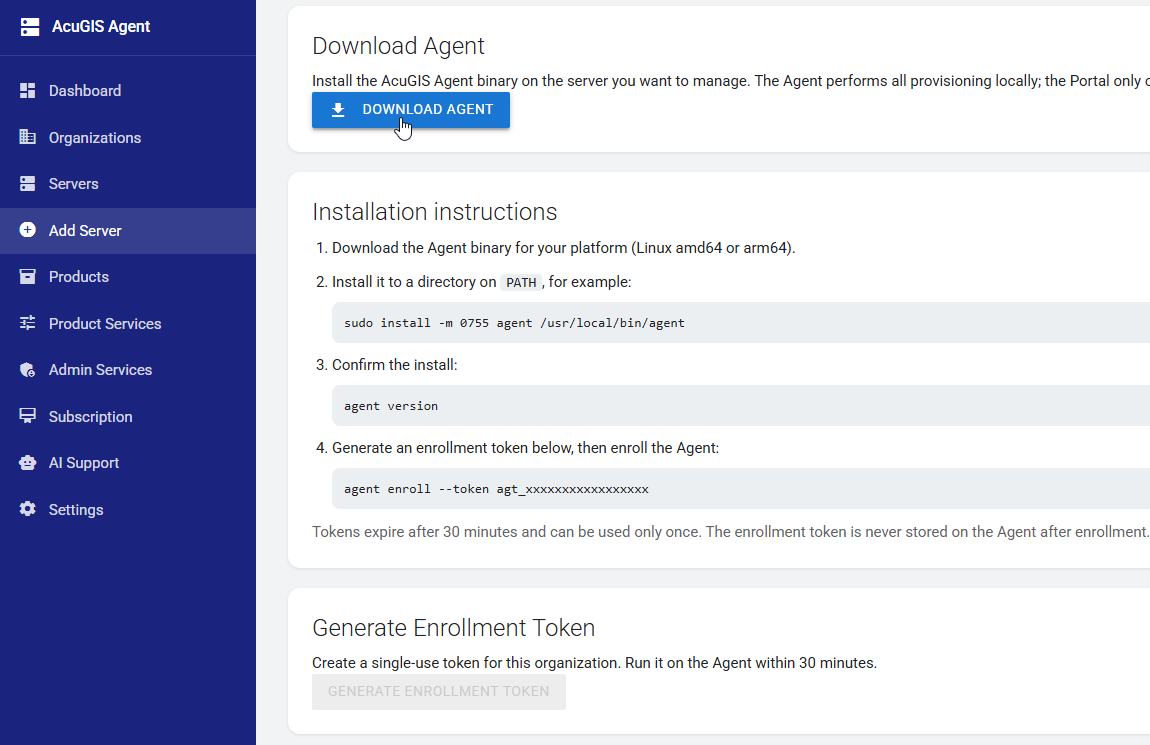Click the Organizations building icon
Screen dimensions: 1150x745
coord(27,137)
